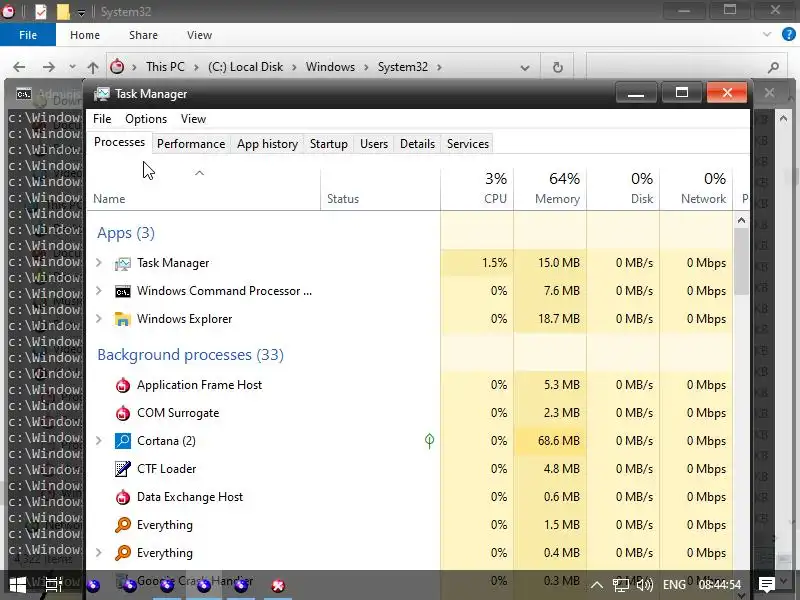The width and height of the screenshot is (800, 600).
Task: Click the taskbar network icon
Action: (x=621, y=585)
